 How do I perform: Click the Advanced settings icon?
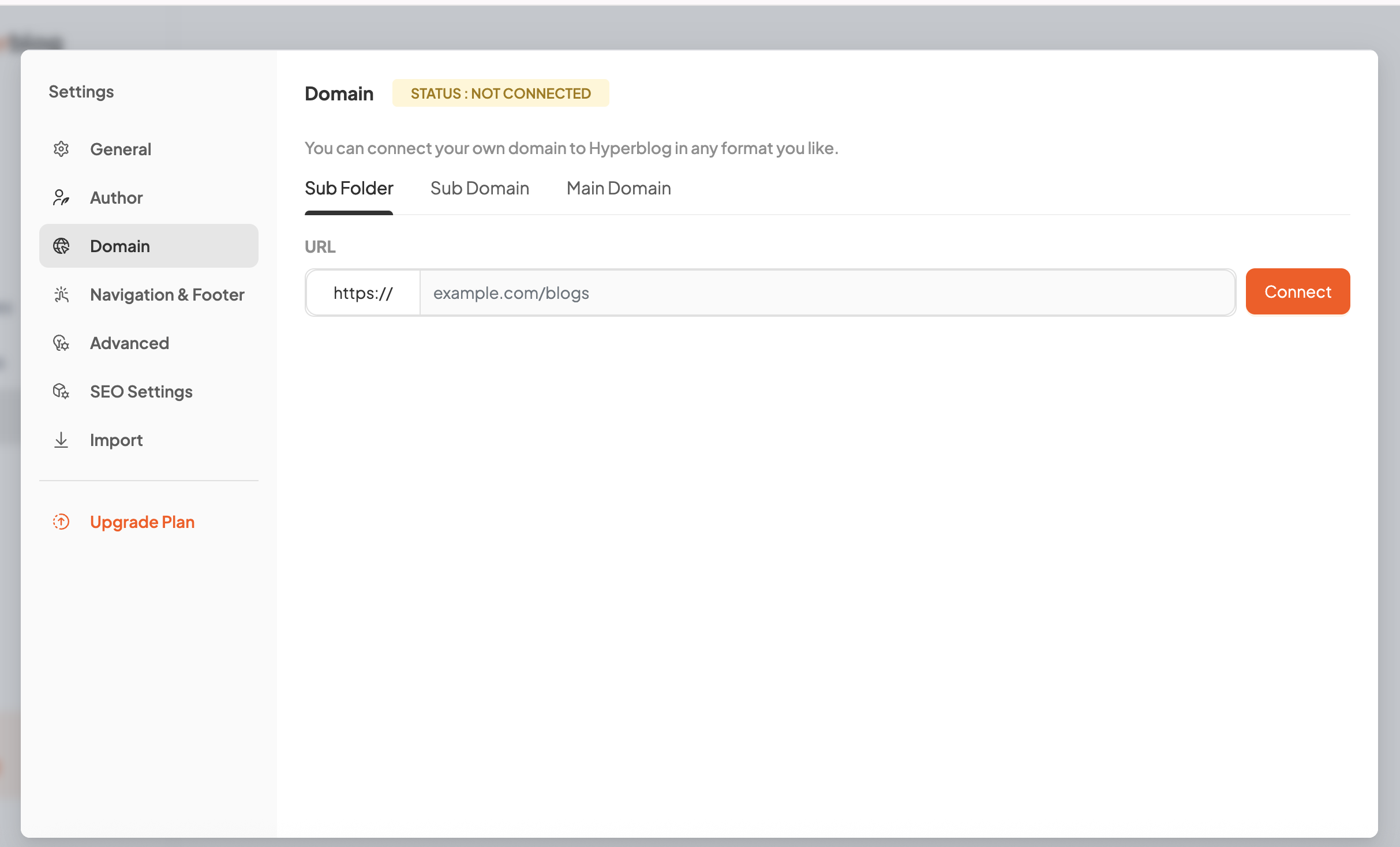coord(61,343)
